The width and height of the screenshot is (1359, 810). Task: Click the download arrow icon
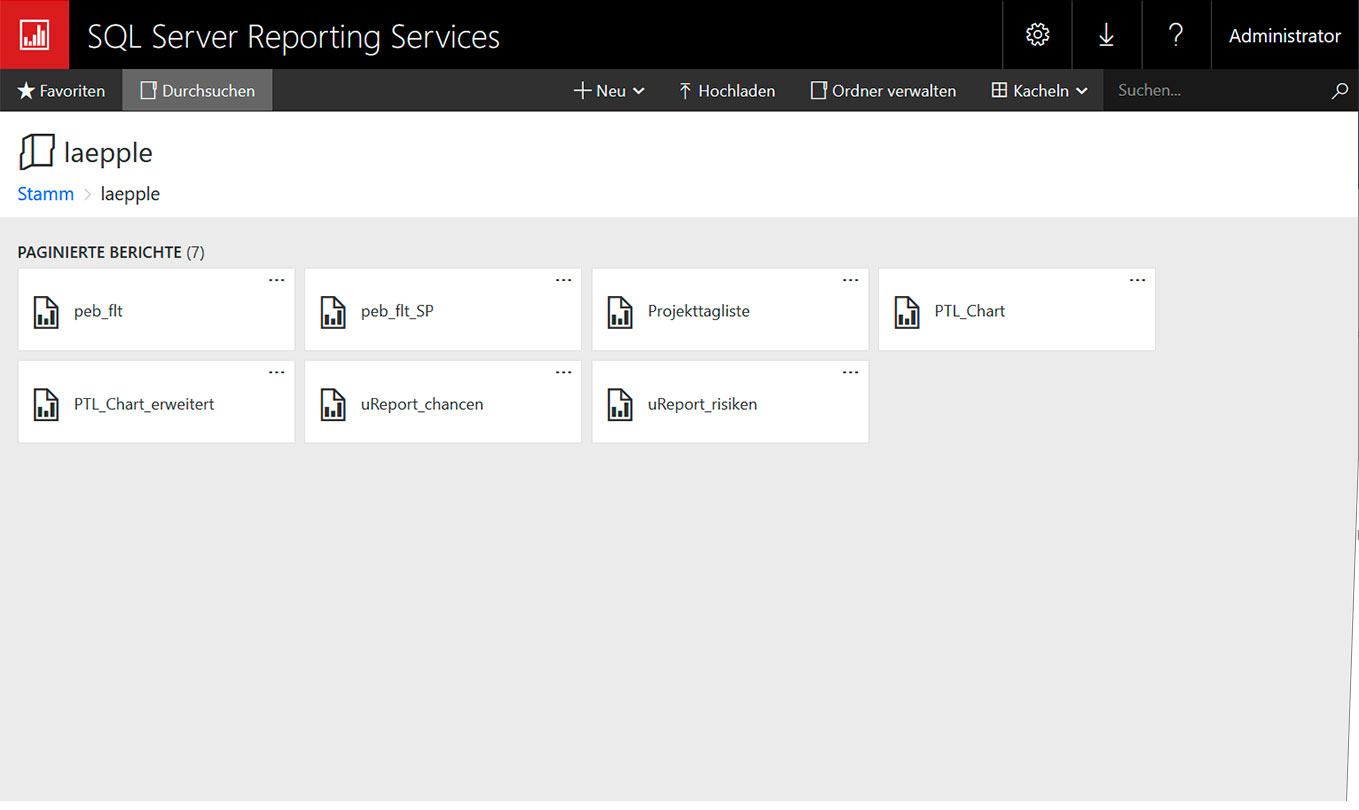[1106, 35]
